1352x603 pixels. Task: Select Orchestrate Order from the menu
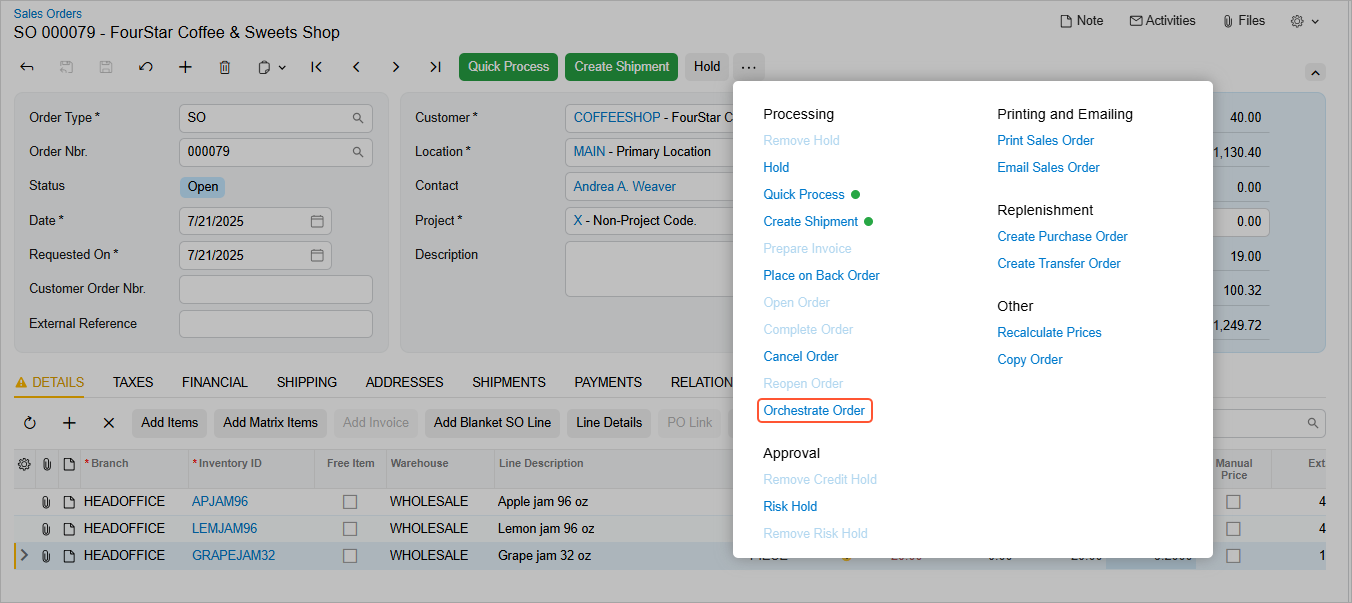pyautogui.click(x=814, y=411)
